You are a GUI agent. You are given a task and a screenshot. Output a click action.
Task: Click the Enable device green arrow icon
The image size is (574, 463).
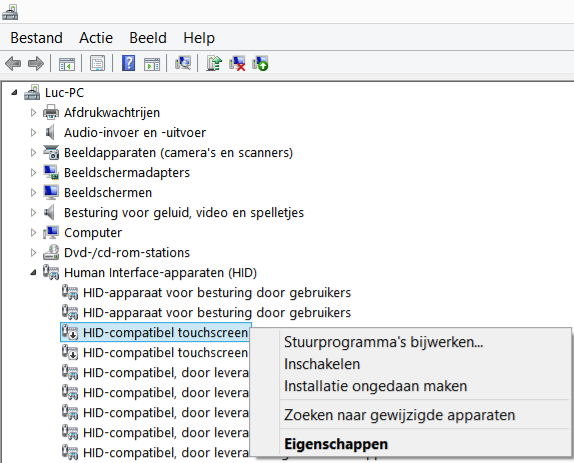pyautogui.click(x=260, y=63)
